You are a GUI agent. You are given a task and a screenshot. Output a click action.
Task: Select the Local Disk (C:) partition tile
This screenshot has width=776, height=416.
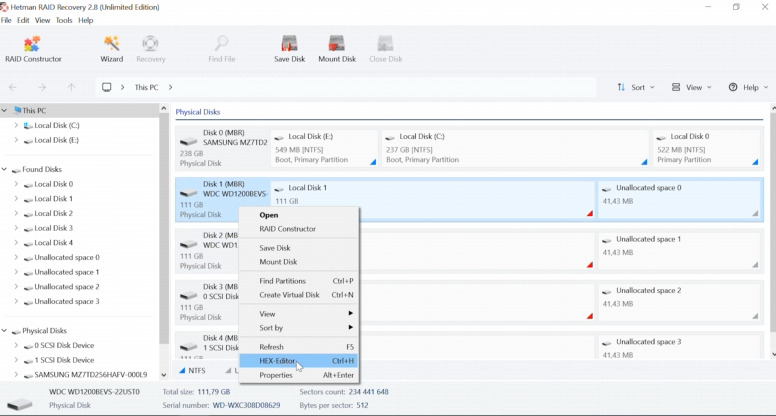[515, 148]
